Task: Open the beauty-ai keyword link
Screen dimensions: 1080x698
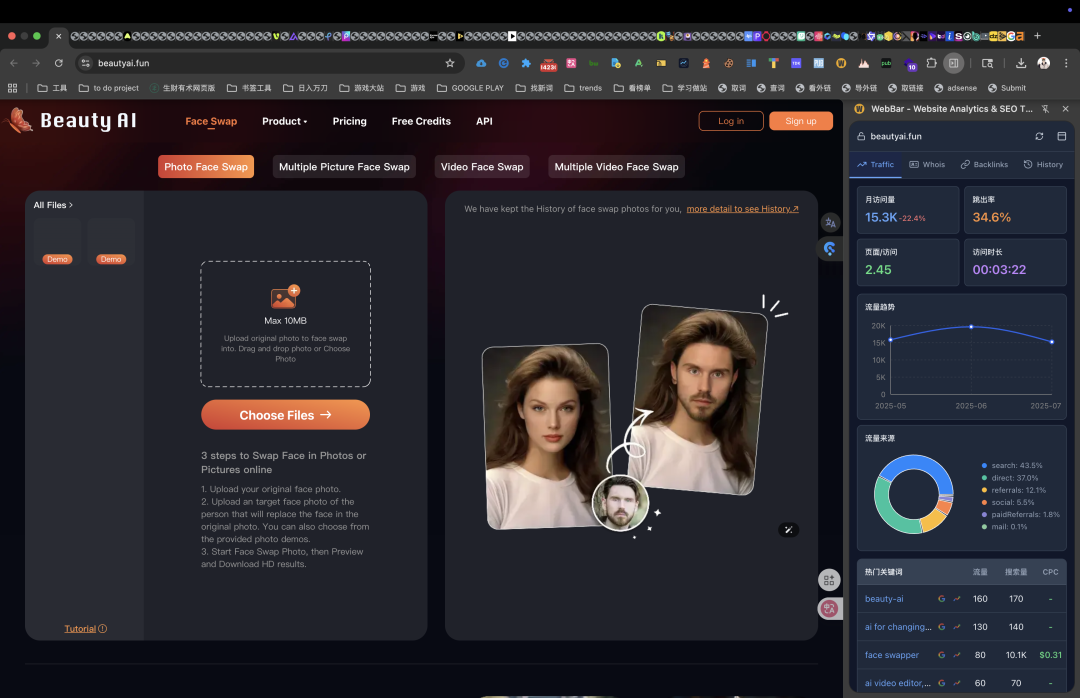Action: pos(884,599)
